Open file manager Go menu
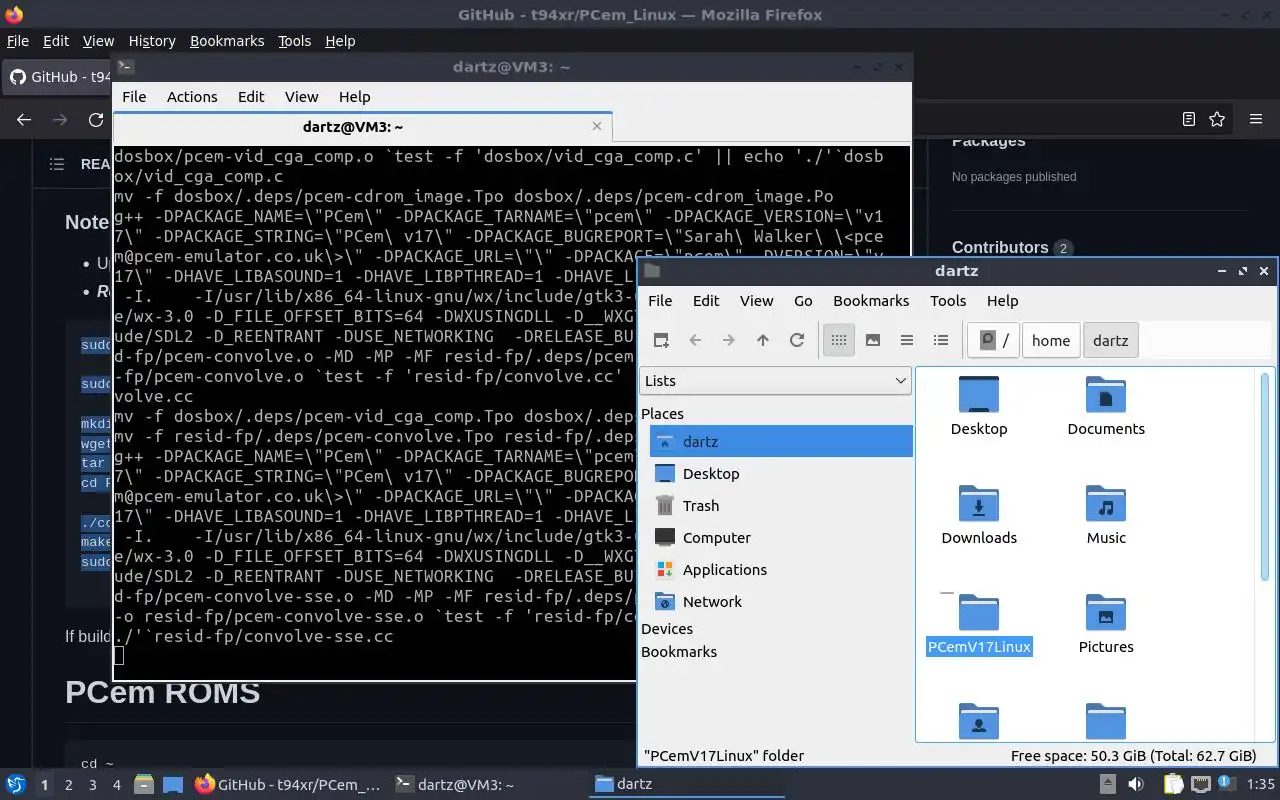Viewport: 1280px width, 800px height. pos(803,300)
